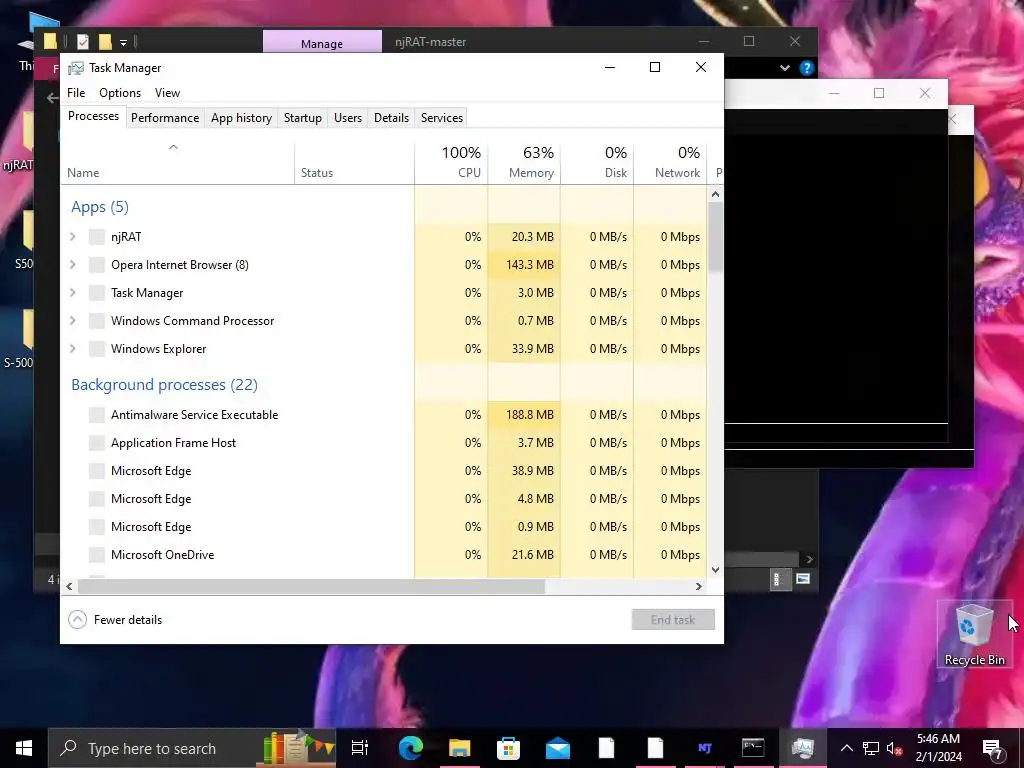
Task: Switch to the Performance tab
Action: 165,118
